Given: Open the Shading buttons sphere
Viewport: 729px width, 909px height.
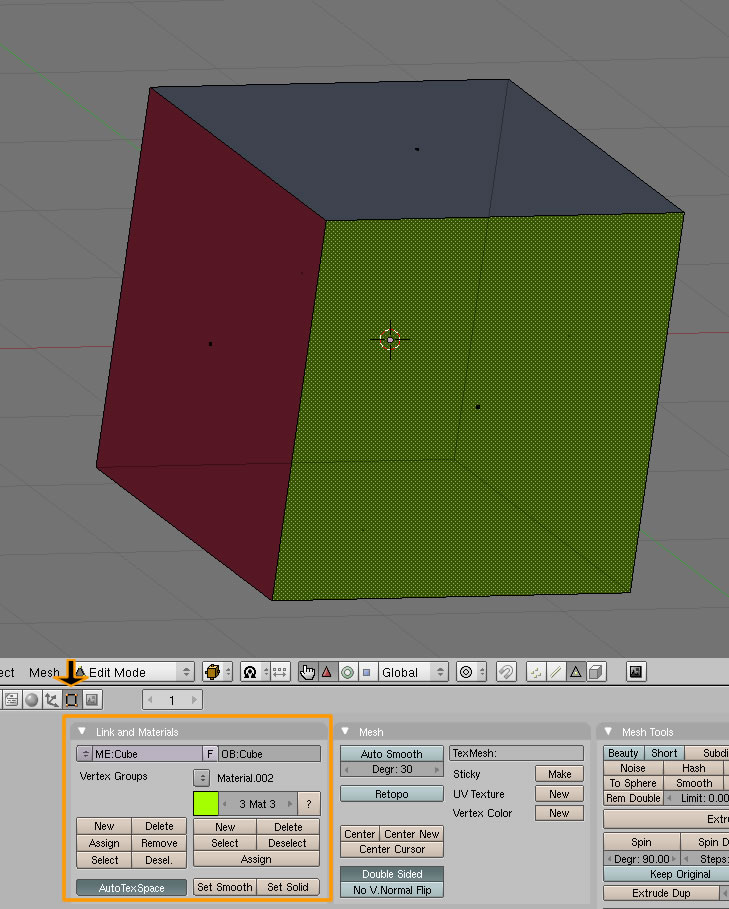Looking at the screenshot, I should coord(32,700).
